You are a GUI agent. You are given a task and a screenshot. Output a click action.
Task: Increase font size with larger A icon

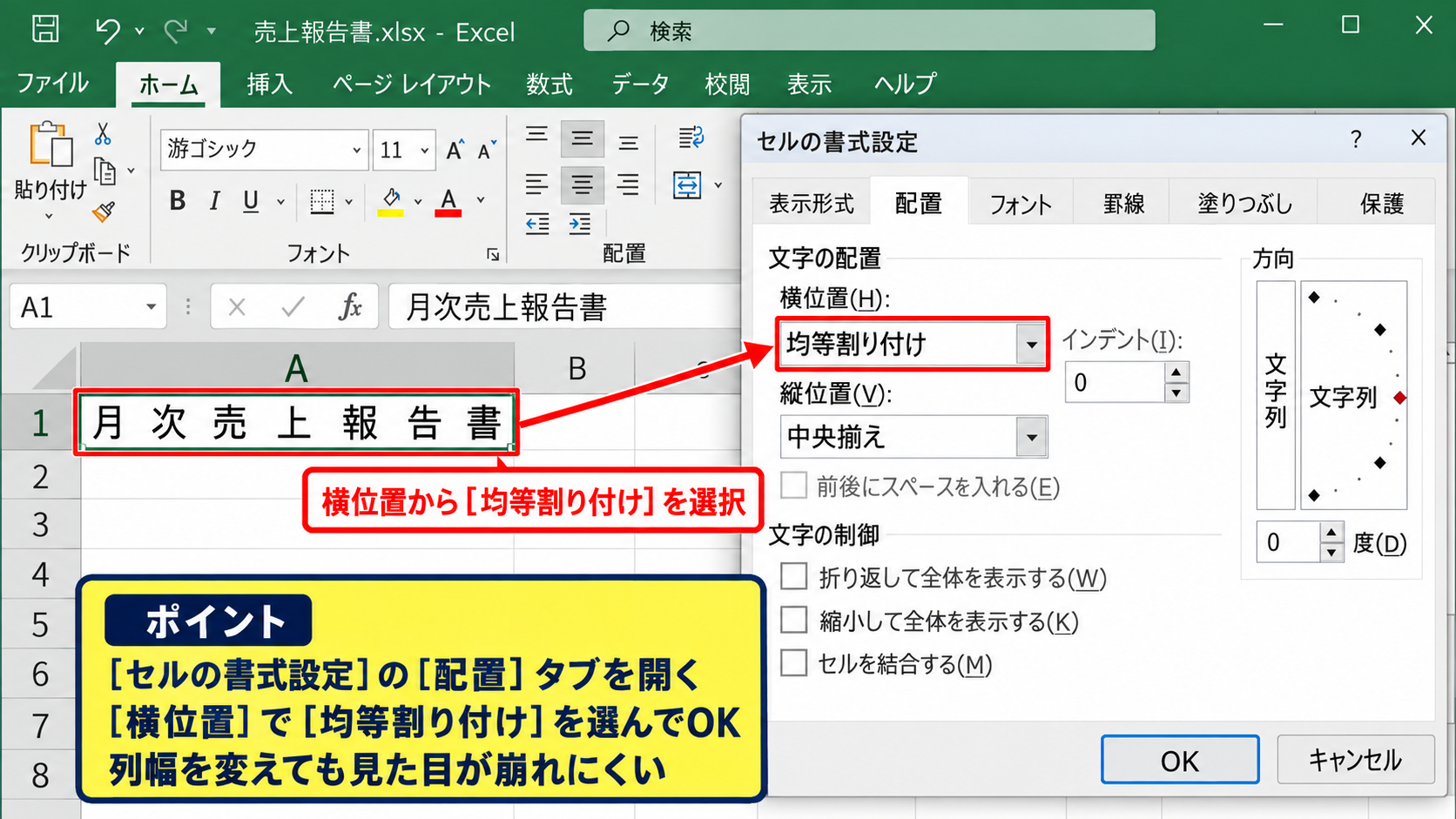[454, 150]
